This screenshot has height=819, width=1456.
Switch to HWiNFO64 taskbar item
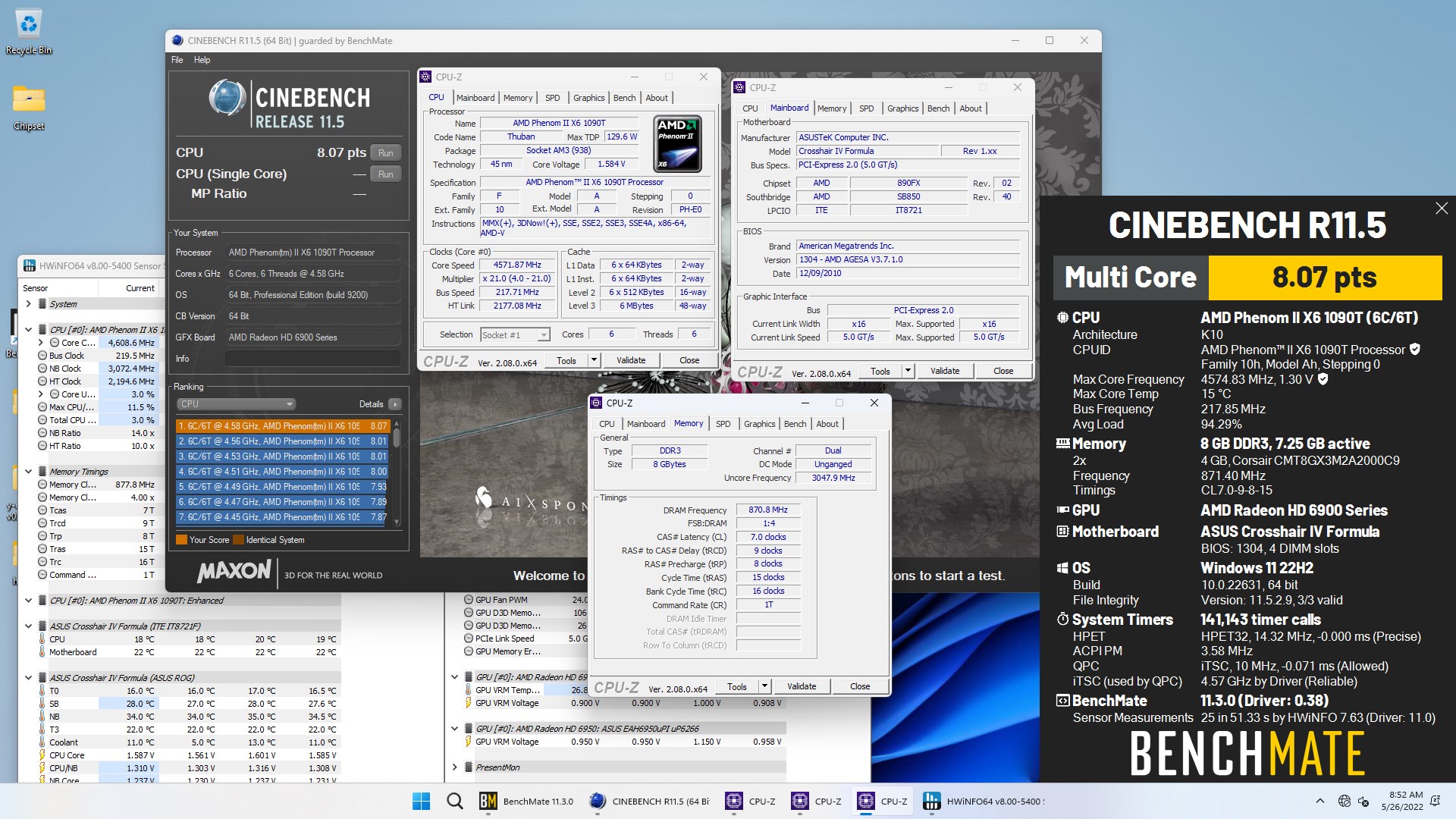984,801
